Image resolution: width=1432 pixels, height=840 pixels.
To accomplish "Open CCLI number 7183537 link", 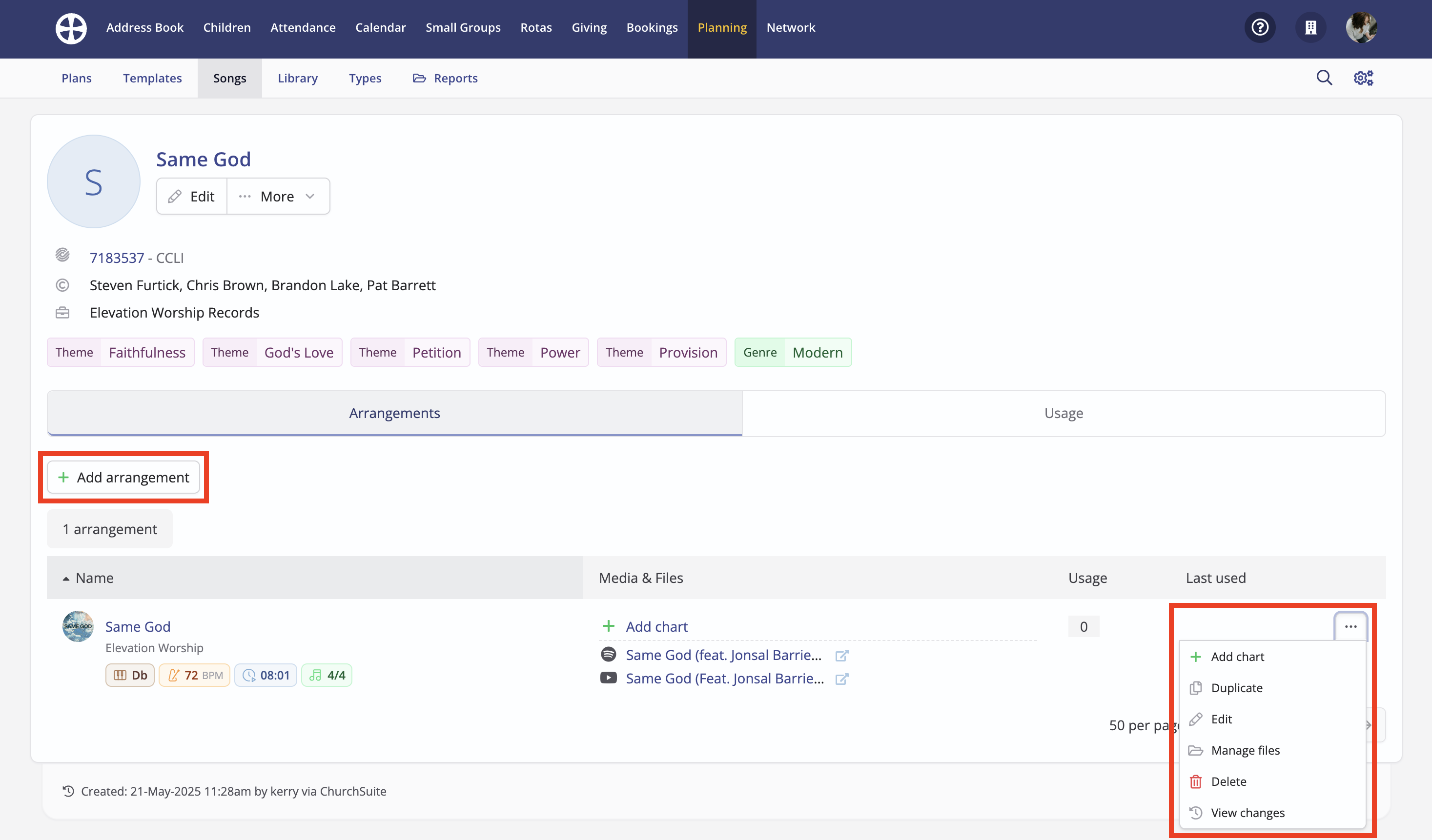I will (x=117, y=258).
